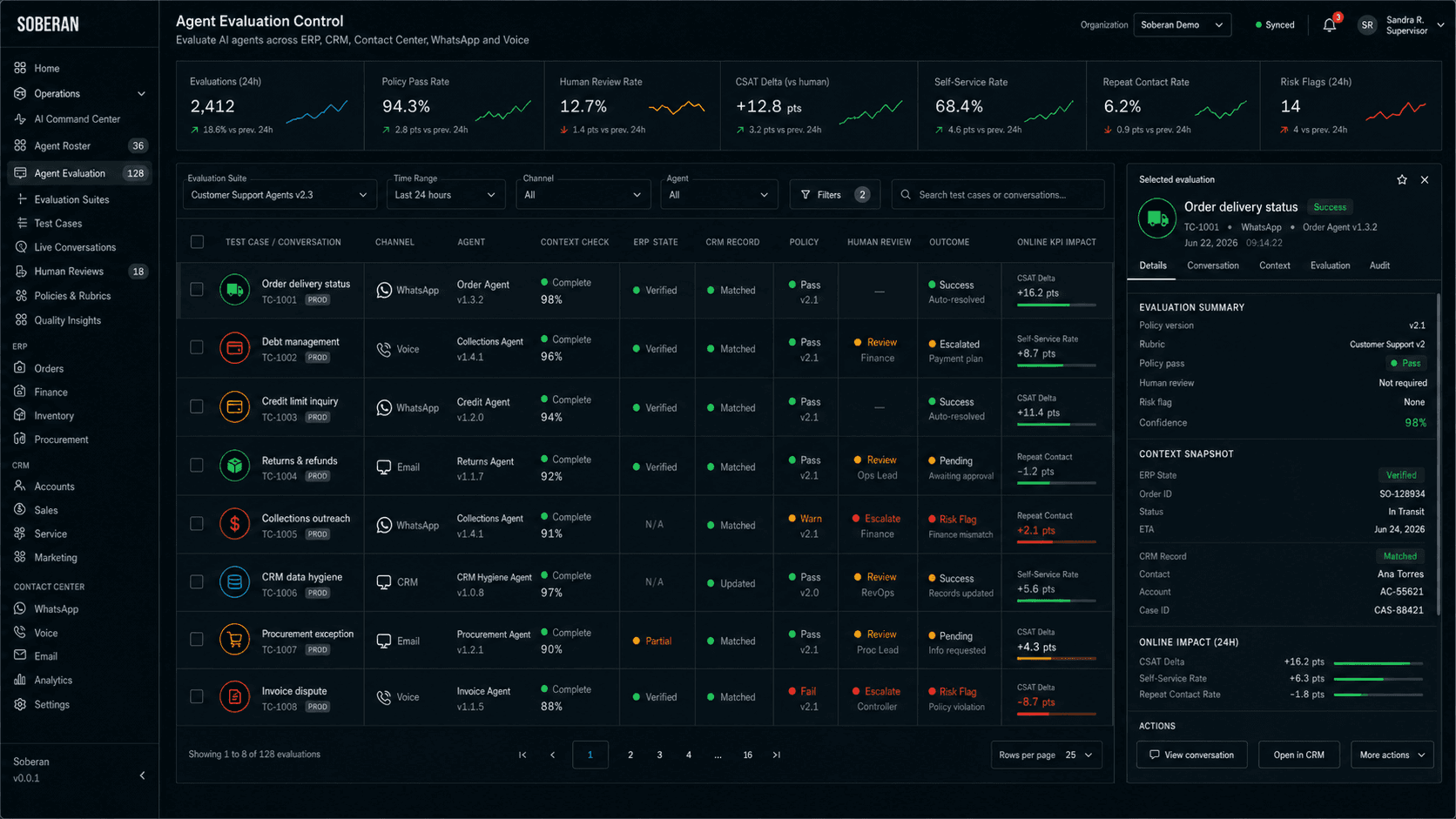Click the Self-Service Rate impact bar in Online Impact
The image size is (1456, 819).
pos(1378,679)
